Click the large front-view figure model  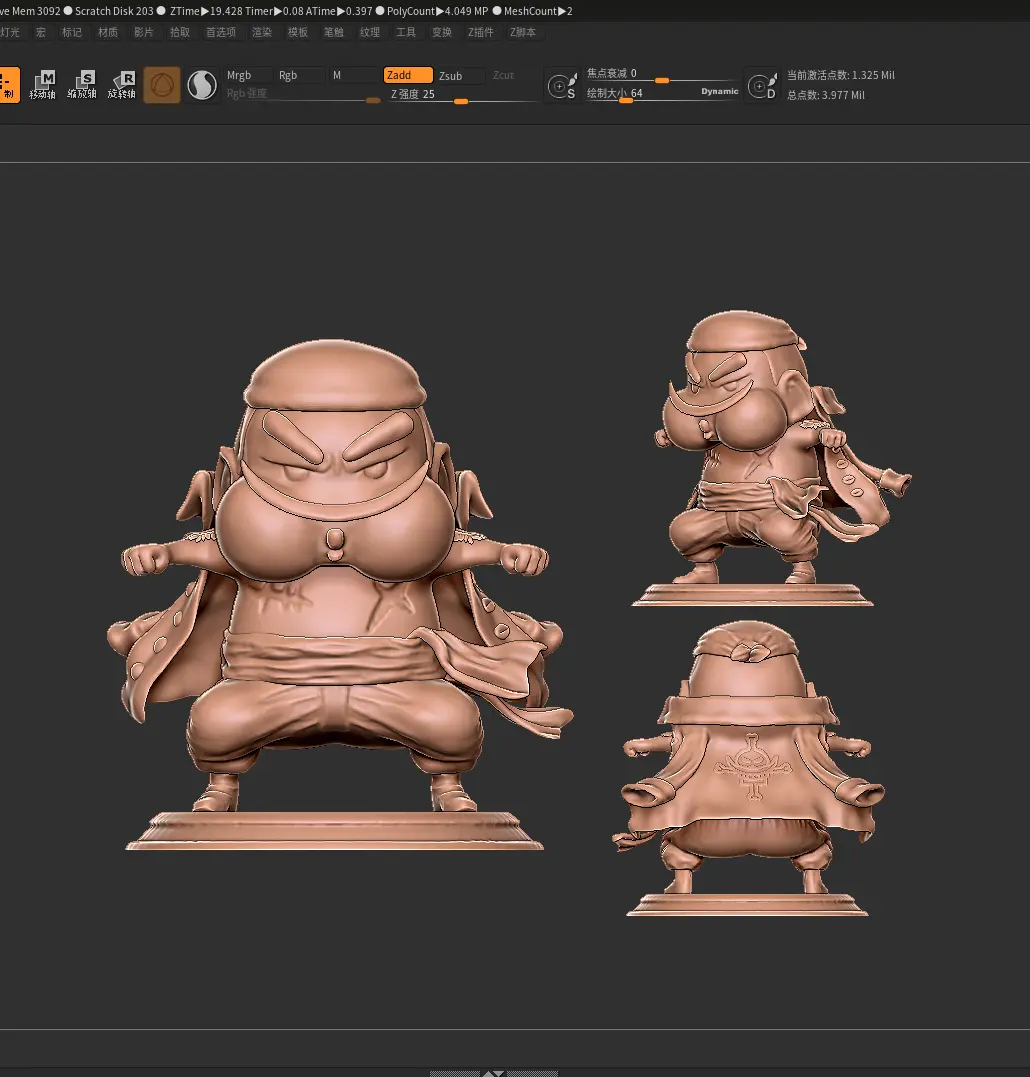tap(339, 595)
